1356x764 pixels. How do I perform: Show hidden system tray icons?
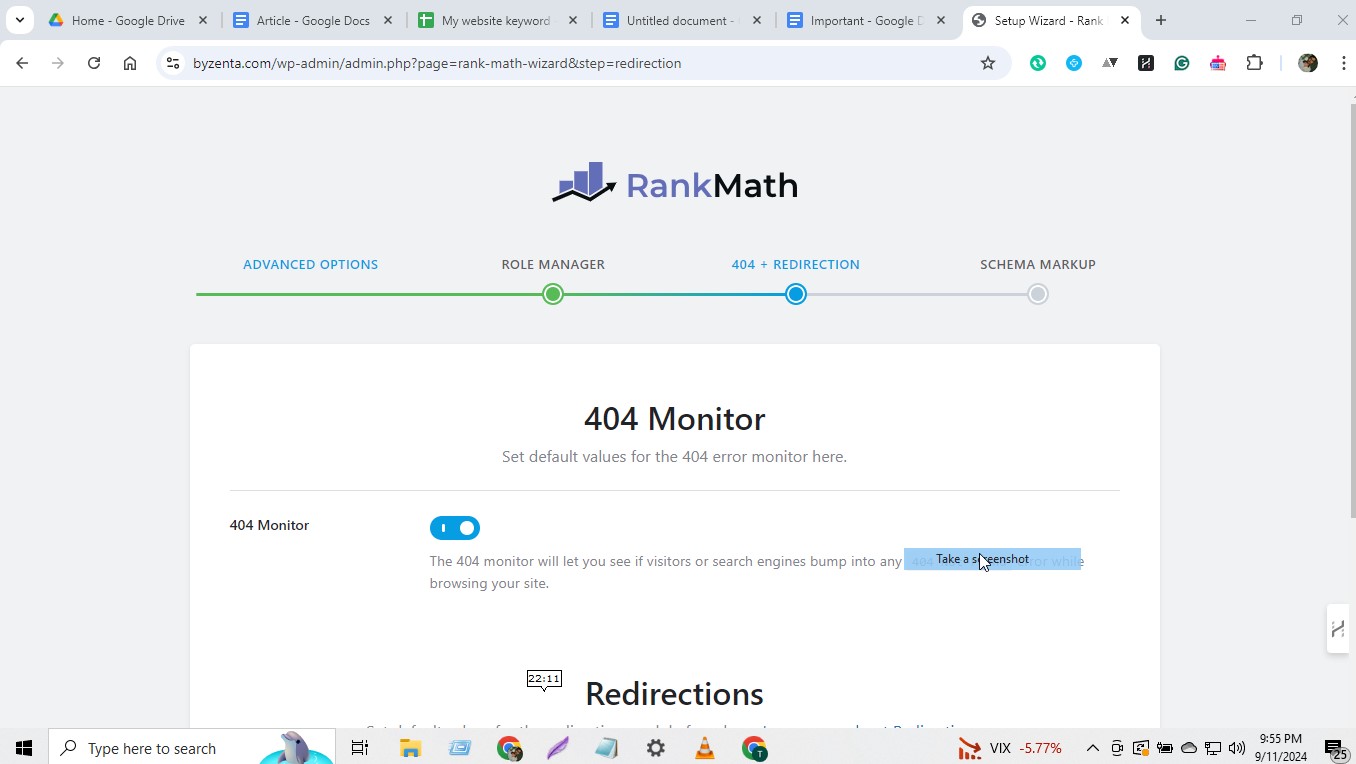click(1092, 748)
